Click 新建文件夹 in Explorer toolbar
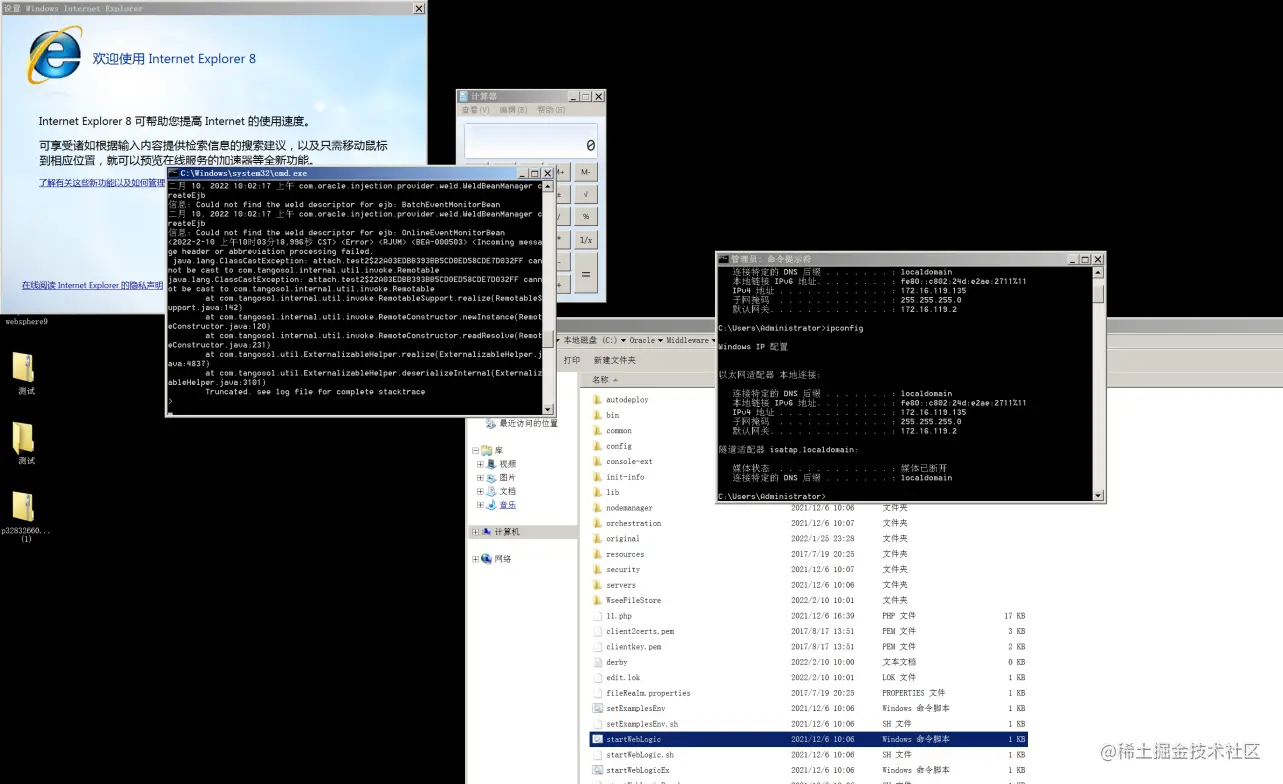Screen dimensions: 1283x784 [x=614, y=360]
